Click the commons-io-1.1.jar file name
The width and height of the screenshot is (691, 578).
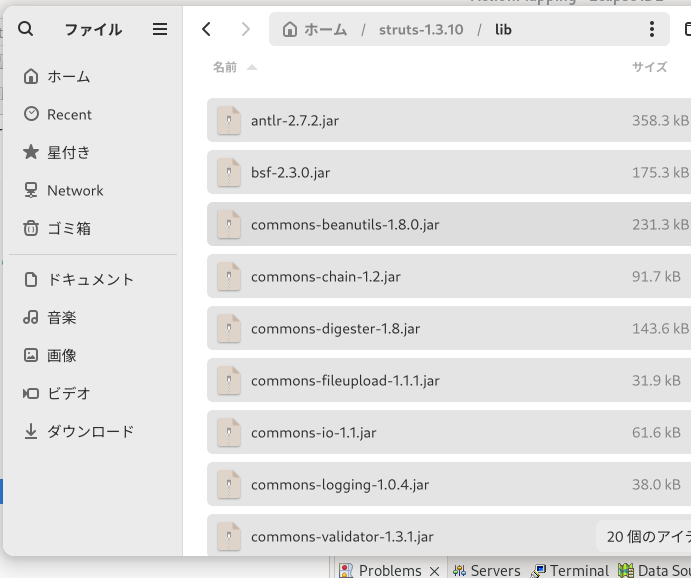[x=314, y=433]
